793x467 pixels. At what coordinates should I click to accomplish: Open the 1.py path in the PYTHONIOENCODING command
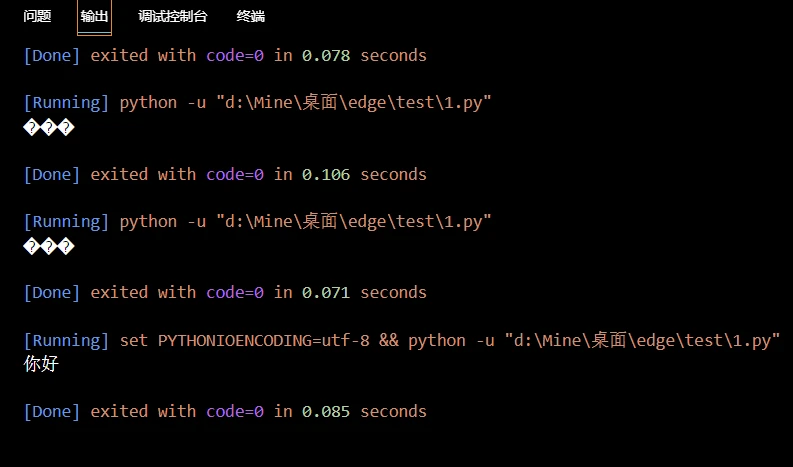(x=642, y=341)
